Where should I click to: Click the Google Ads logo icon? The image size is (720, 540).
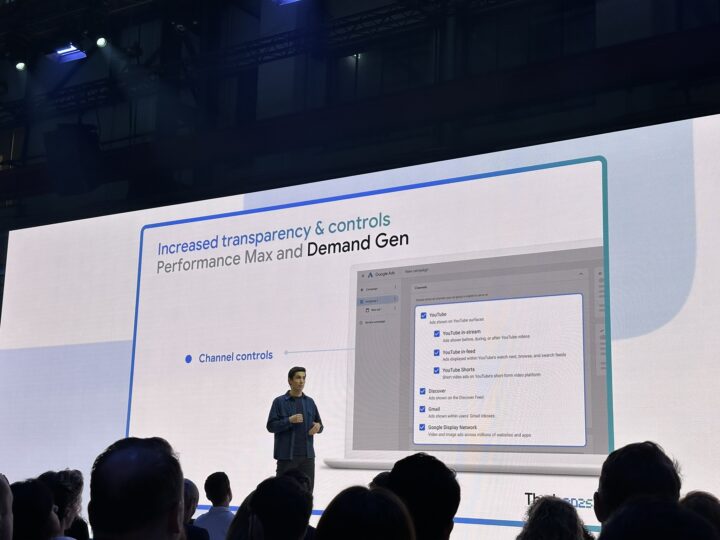coord(371,275)
